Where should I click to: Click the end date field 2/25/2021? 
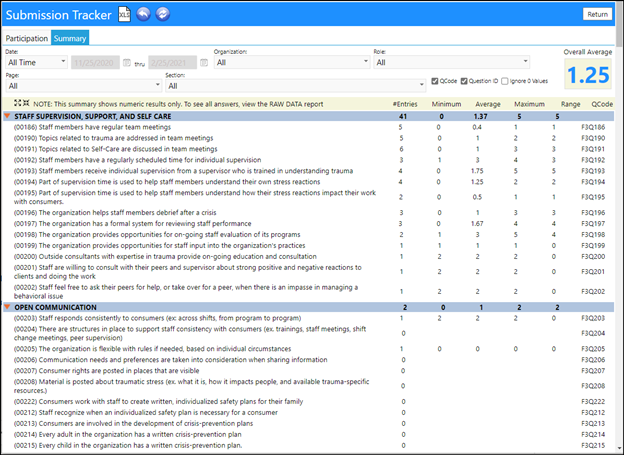point(172,63)
